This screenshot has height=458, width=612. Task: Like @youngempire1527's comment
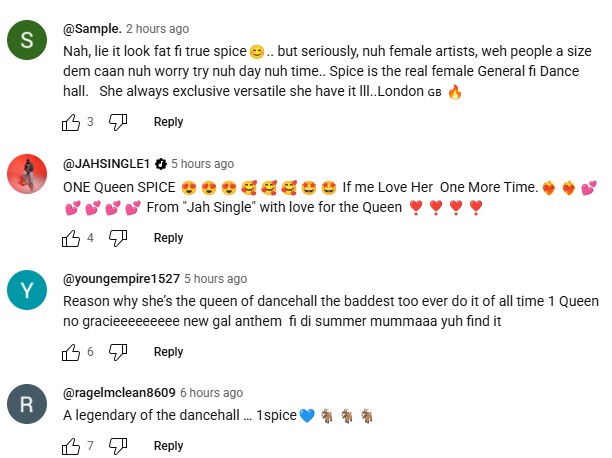71,352
